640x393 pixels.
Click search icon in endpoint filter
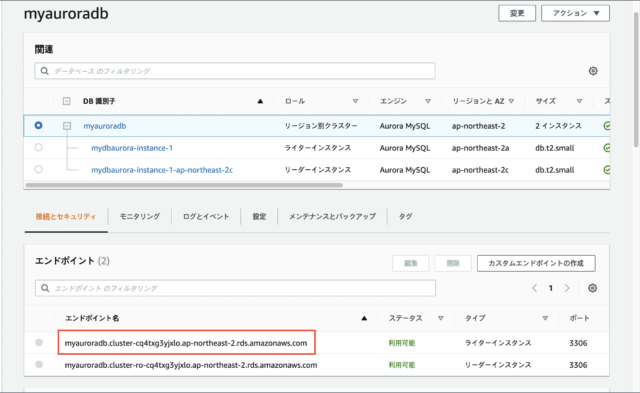point(45,288)
